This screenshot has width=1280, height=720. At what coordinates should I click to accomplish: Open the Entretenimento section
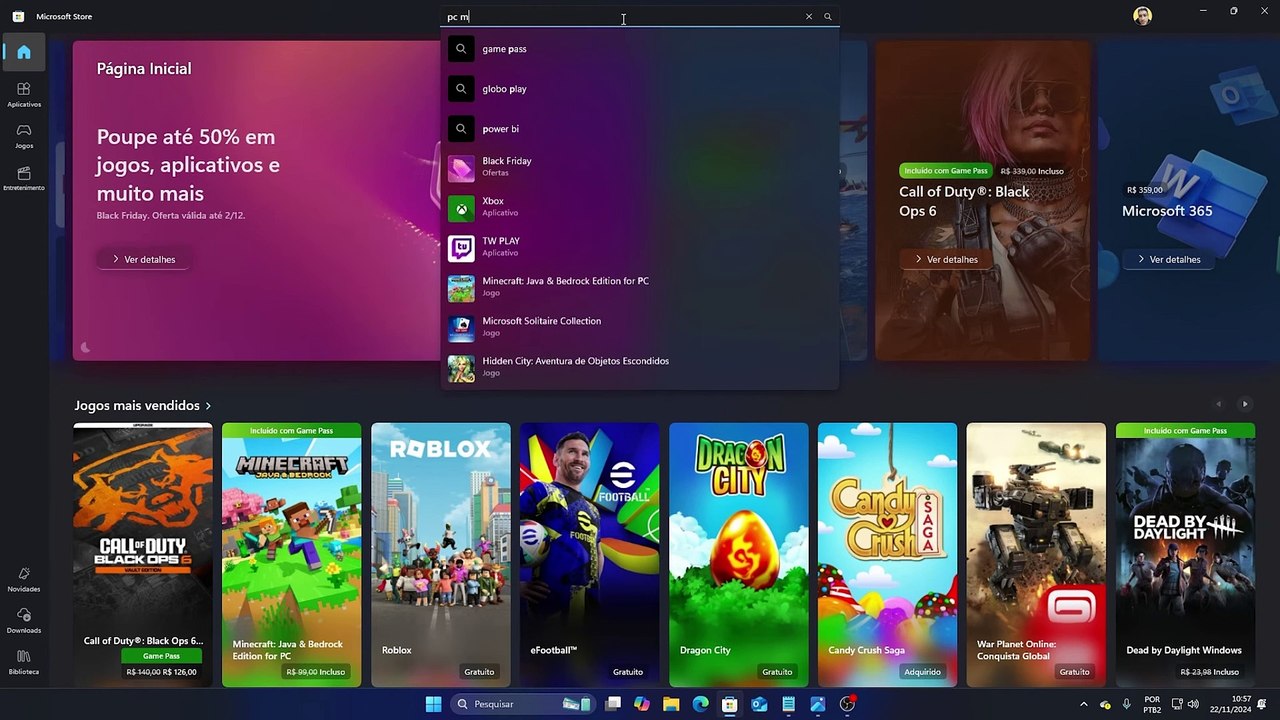[x=24, y=178]
